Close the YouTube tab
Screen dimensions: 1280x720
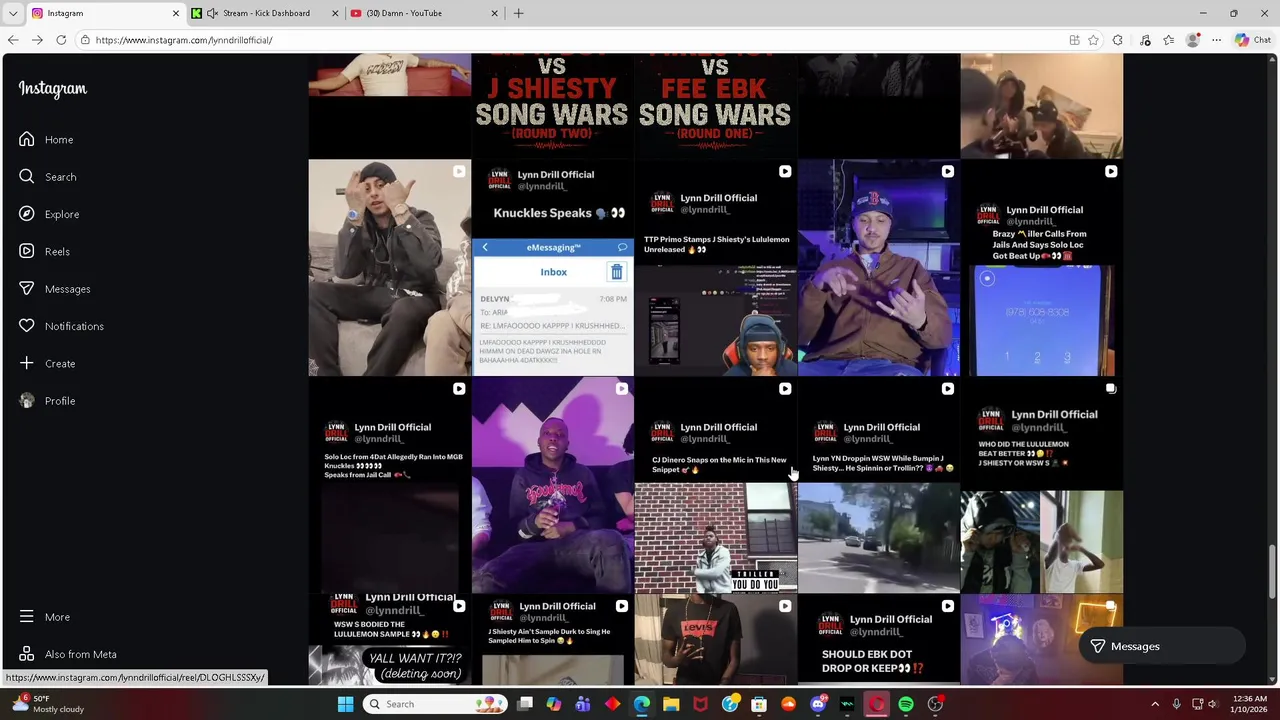[x=494, y=13]
